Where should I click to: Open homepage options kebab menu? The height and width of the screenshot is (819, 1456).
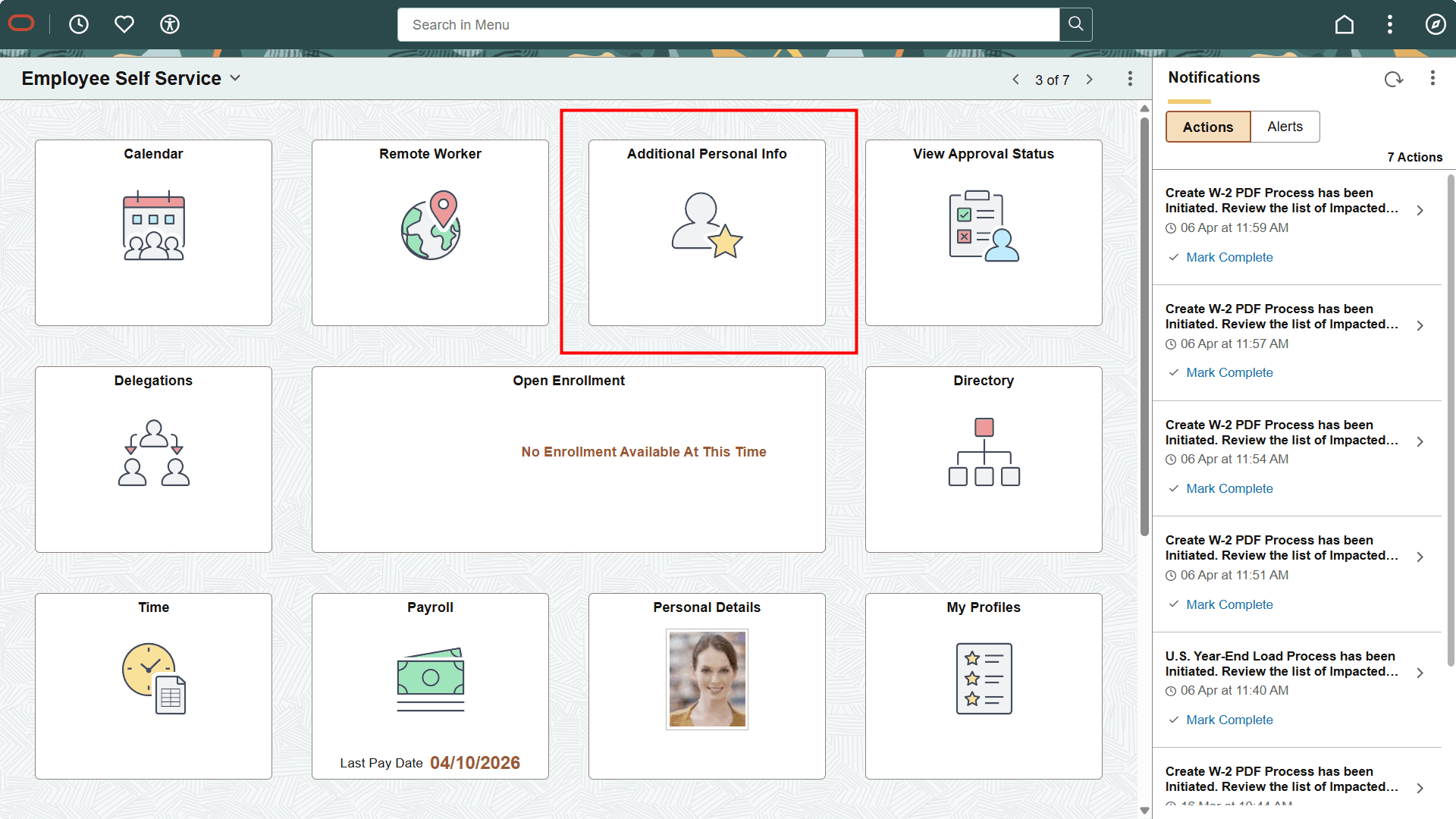[1130, 79]
